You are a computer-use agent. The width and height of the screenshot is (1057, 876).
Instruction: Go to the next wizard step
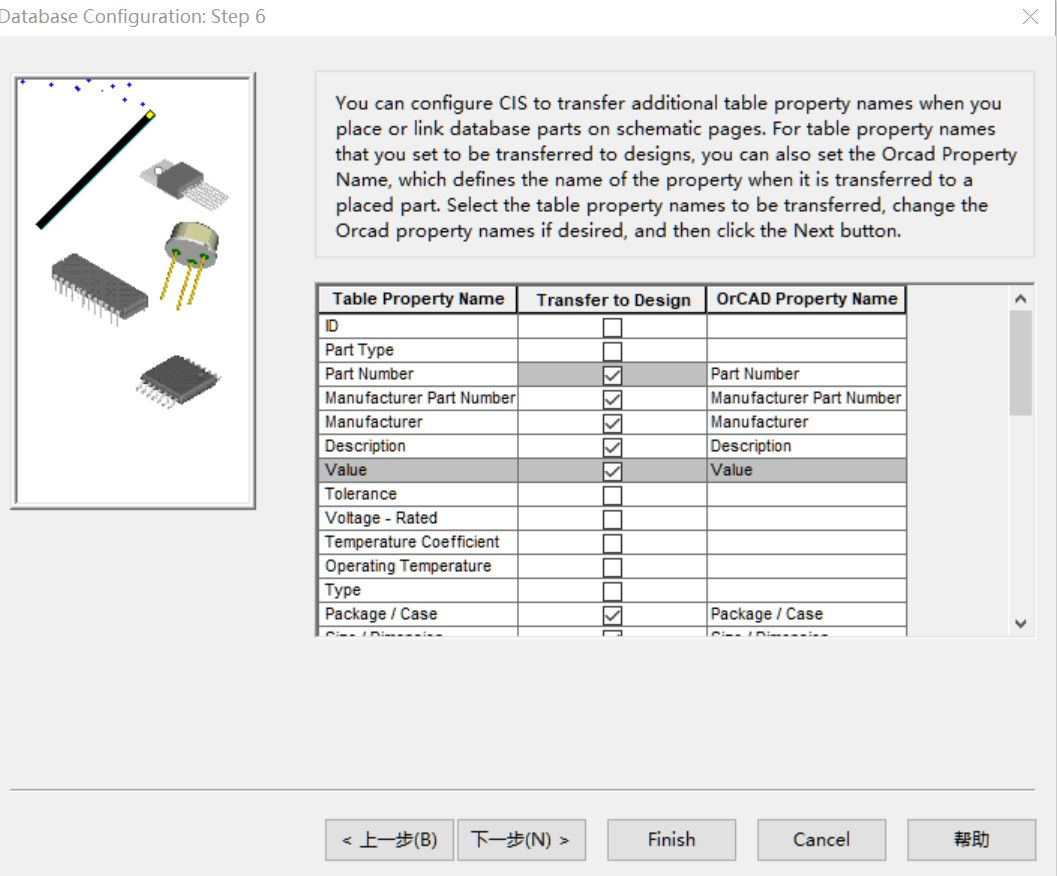(522, 839)
